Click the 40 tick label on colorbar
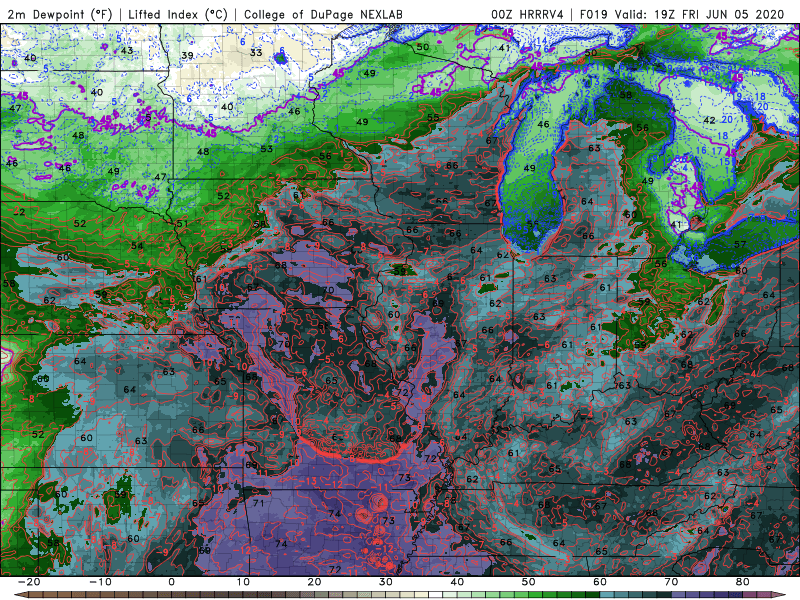Screen dimensions: 800x600 pyautogui.click(x=457, y=582)
